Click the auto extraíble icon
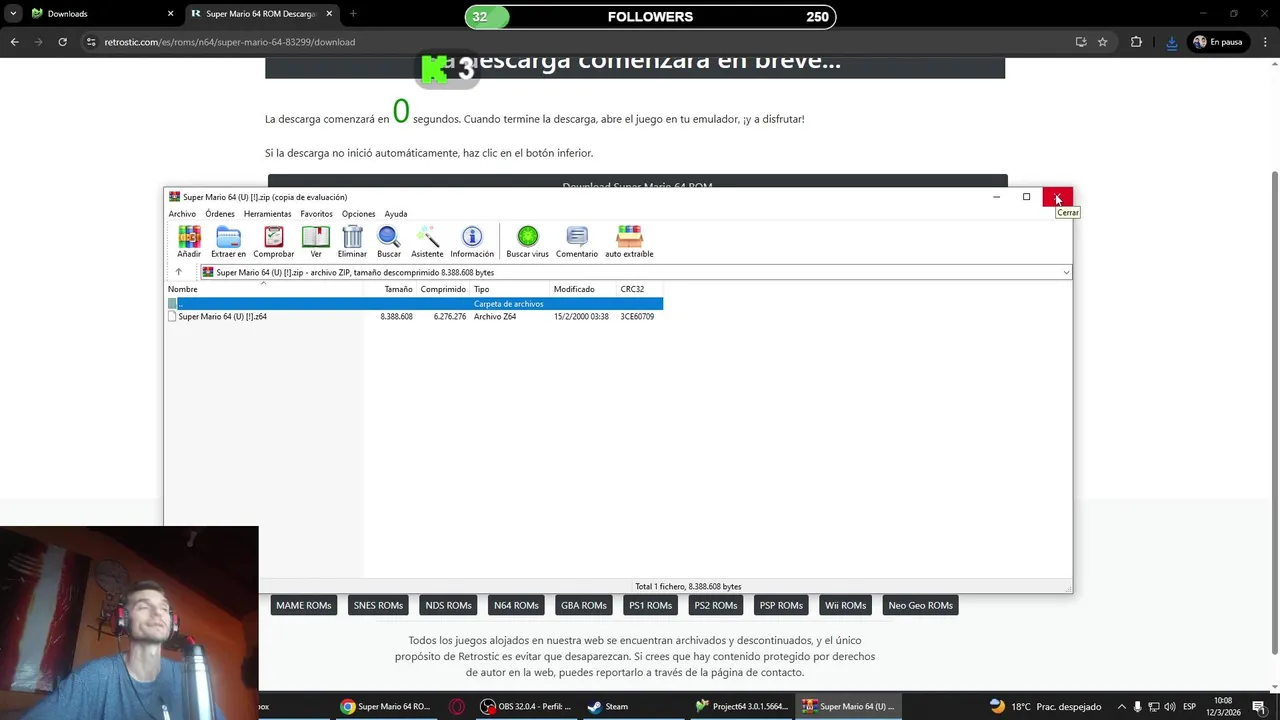Screen dimensions: 1280x720 629,242
